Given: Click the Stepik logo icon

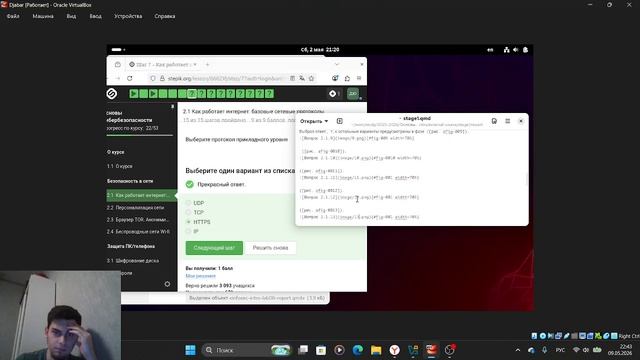Looking at the screenshot, I should (x=112, y=93).
